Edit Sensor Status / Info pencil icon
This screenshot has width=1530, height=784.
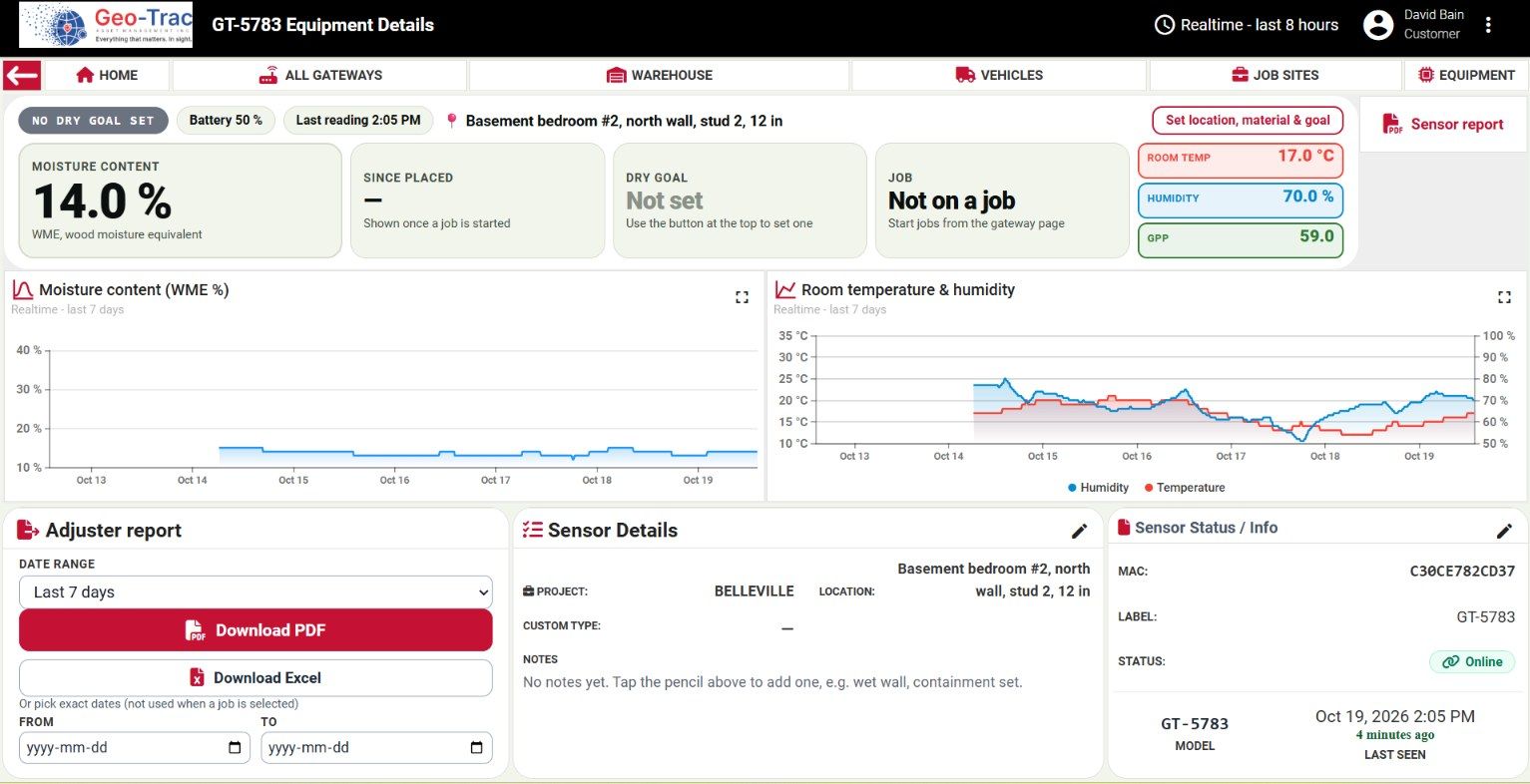(1504, 532)
